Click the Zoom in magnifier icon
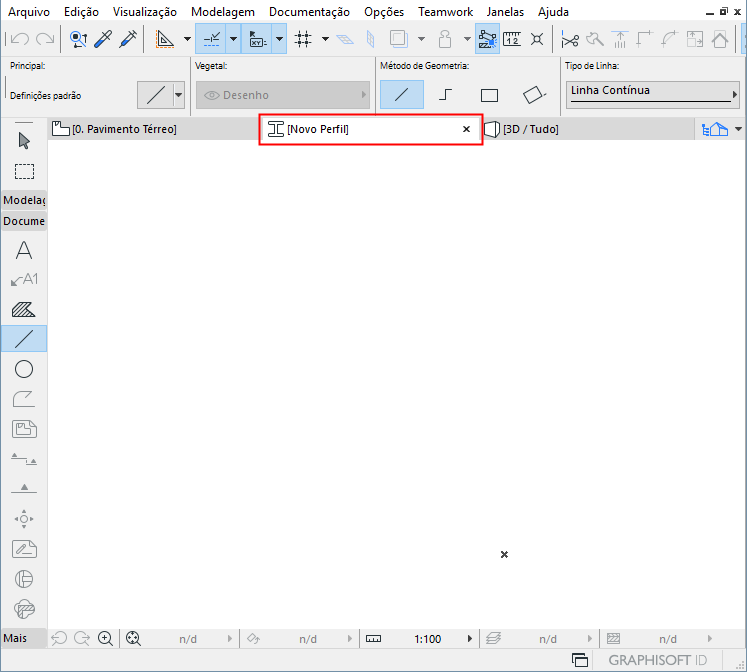 point(105,638)
